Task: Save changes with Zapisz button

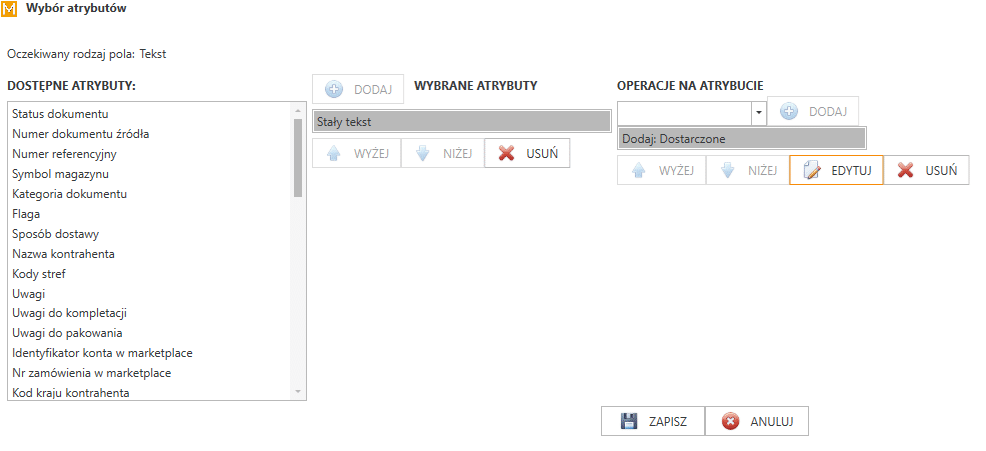Action: [x=653, y=421]
